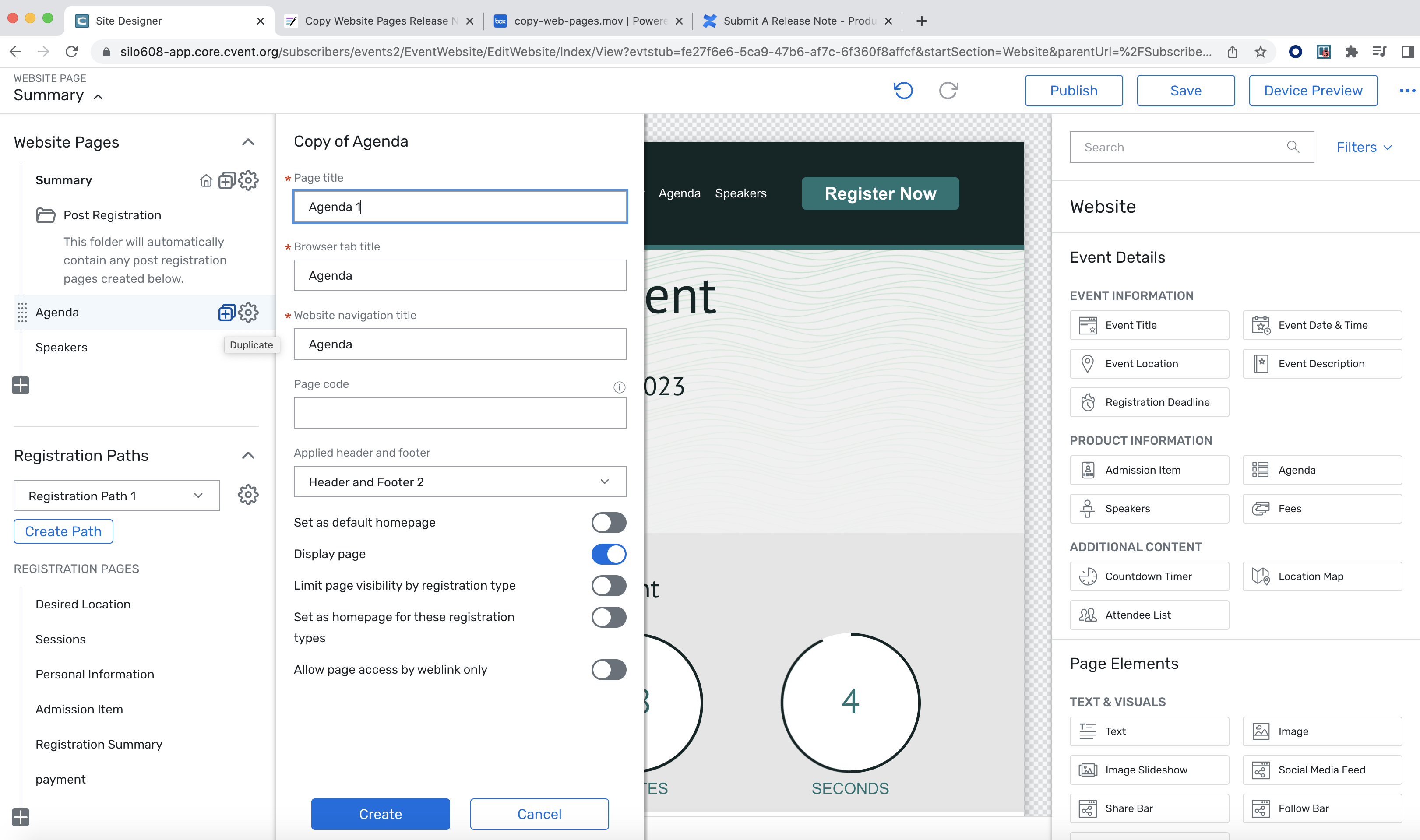Enable Allow page access by weblink only
Screen dimensions: 1420x840
pos(609,670)
